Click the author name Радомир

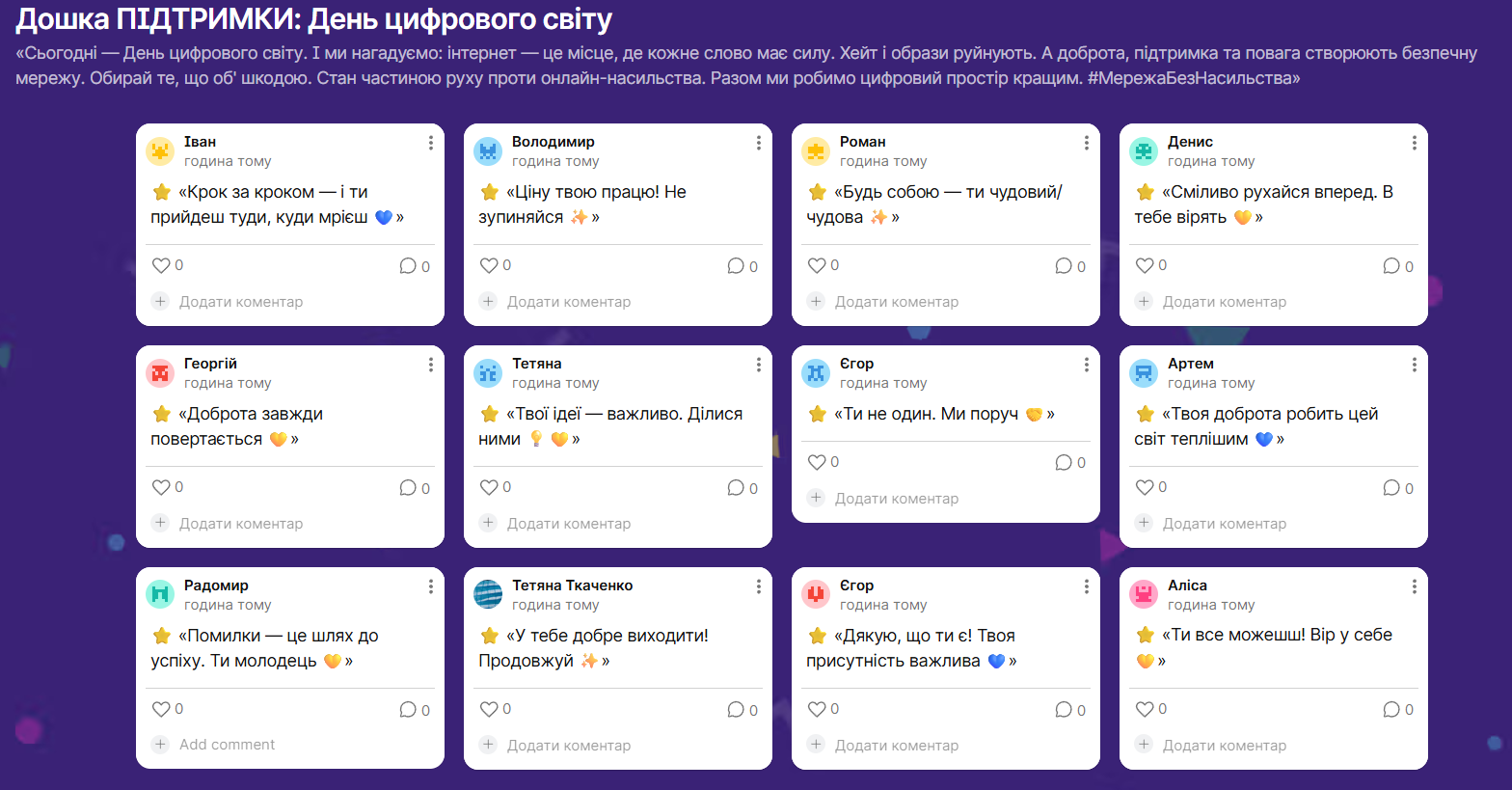pos(216,586)
